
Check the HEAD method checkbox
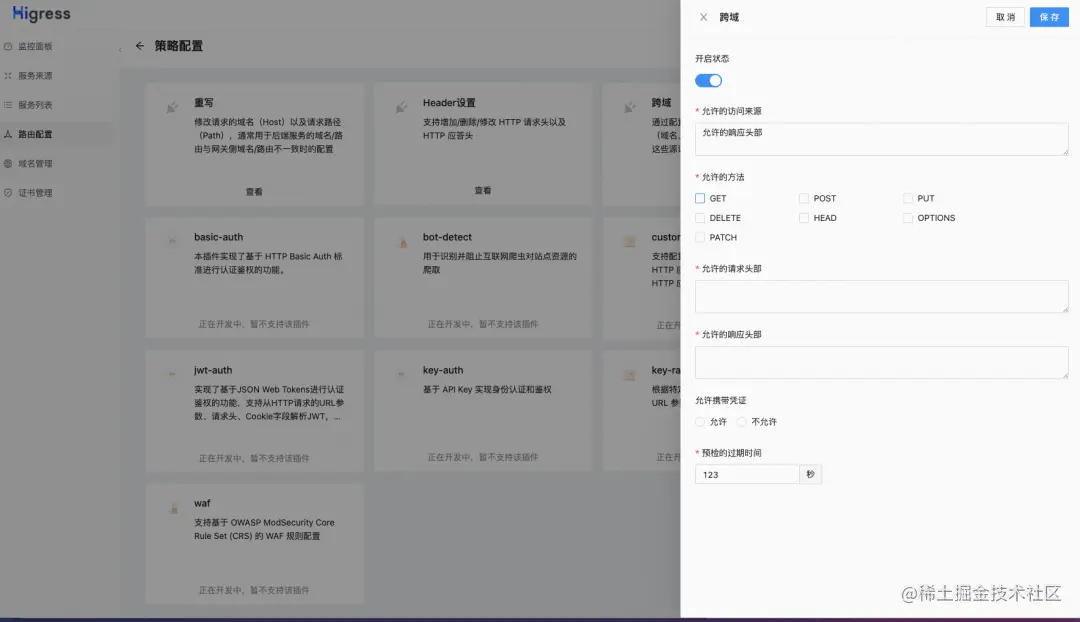coord(804,218)
